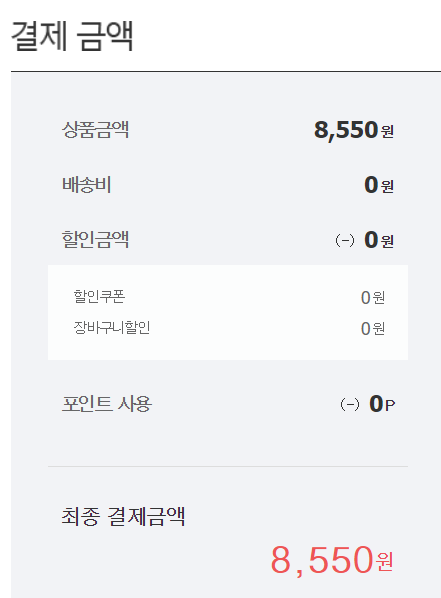Click the white discount detail box

click(228, 312)
